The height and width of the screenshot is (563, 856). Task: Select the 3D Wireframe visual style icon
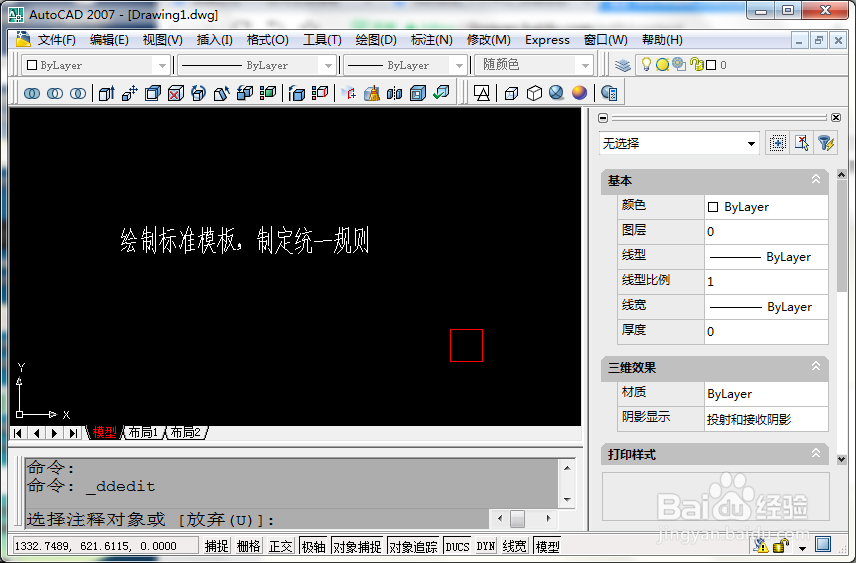pos(511,93)
